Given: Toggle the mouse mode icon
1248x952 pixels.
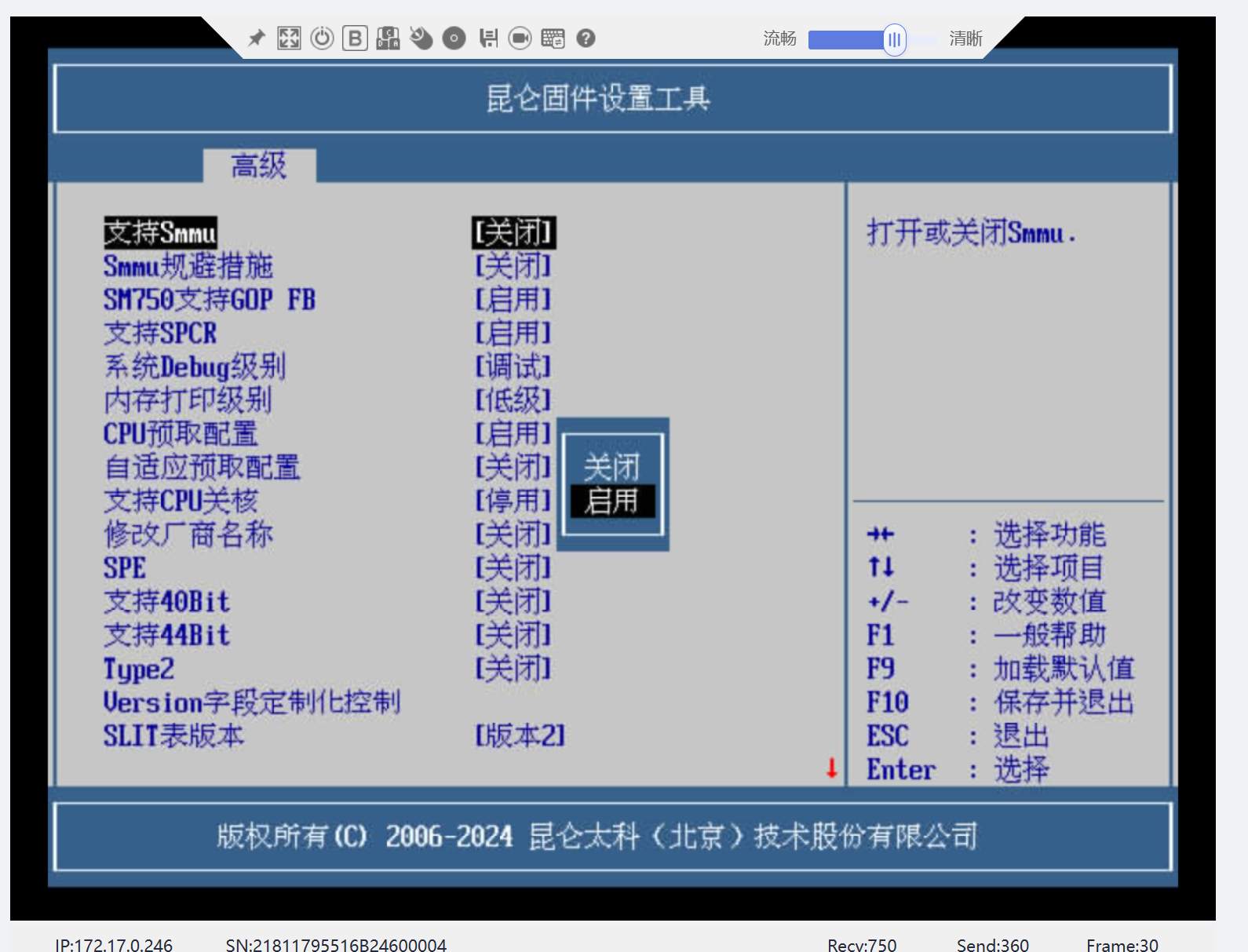Looking at the screenshot, I should point(421,38).
